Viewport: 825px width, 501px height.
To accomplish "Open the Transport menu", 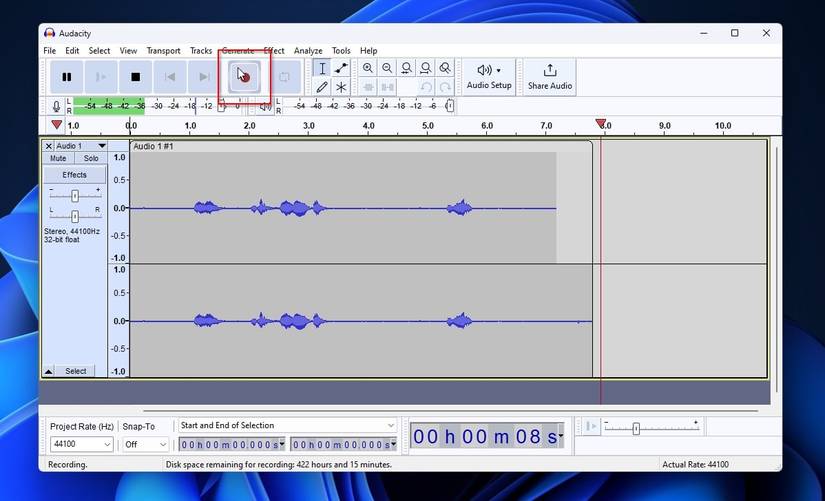I will click(x=163, y=51).
